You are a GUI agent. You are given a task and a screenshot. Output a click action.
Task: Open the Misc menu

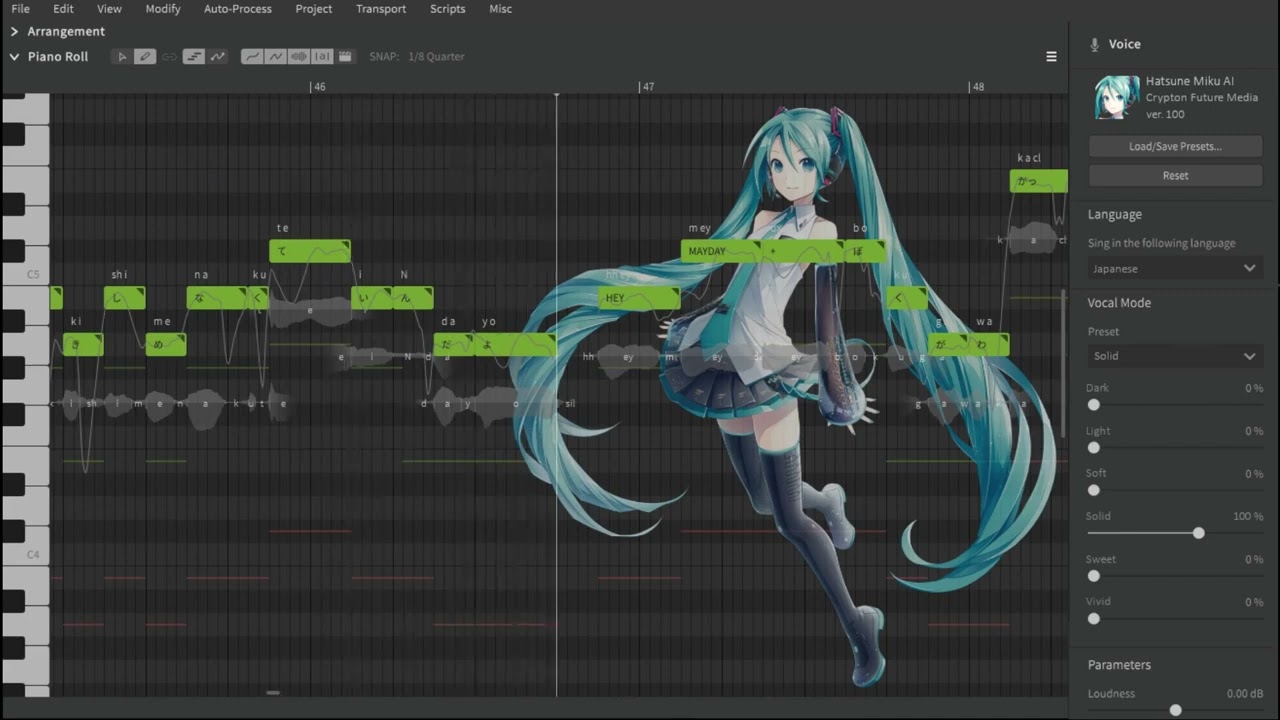tap(501, 9)
